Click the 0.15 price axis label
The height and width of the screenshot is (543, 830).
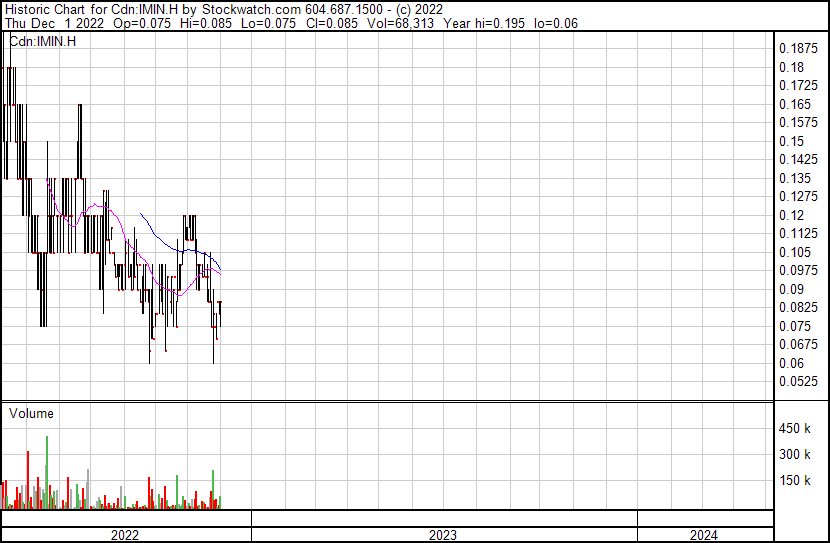[x=791, y=141]
